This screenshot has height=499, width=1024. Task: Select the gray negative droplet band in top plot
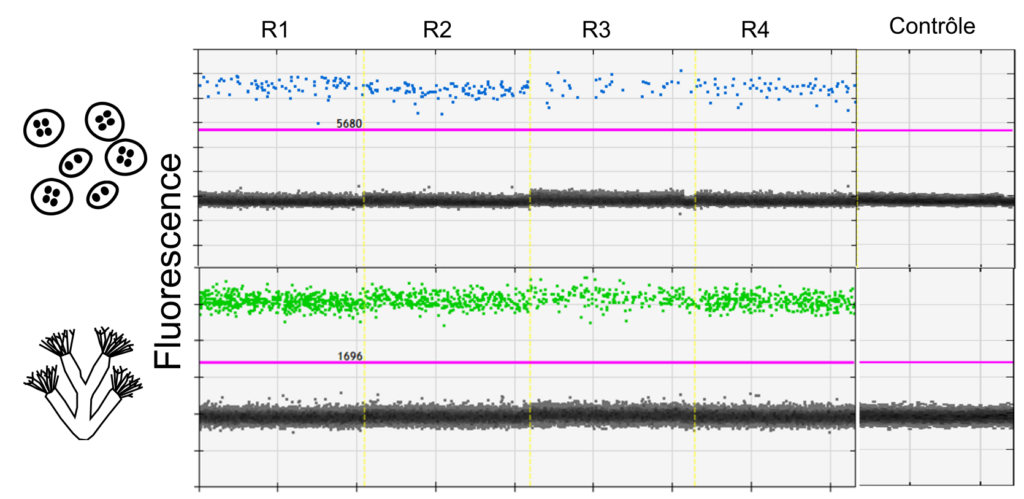tap(450, 199)
